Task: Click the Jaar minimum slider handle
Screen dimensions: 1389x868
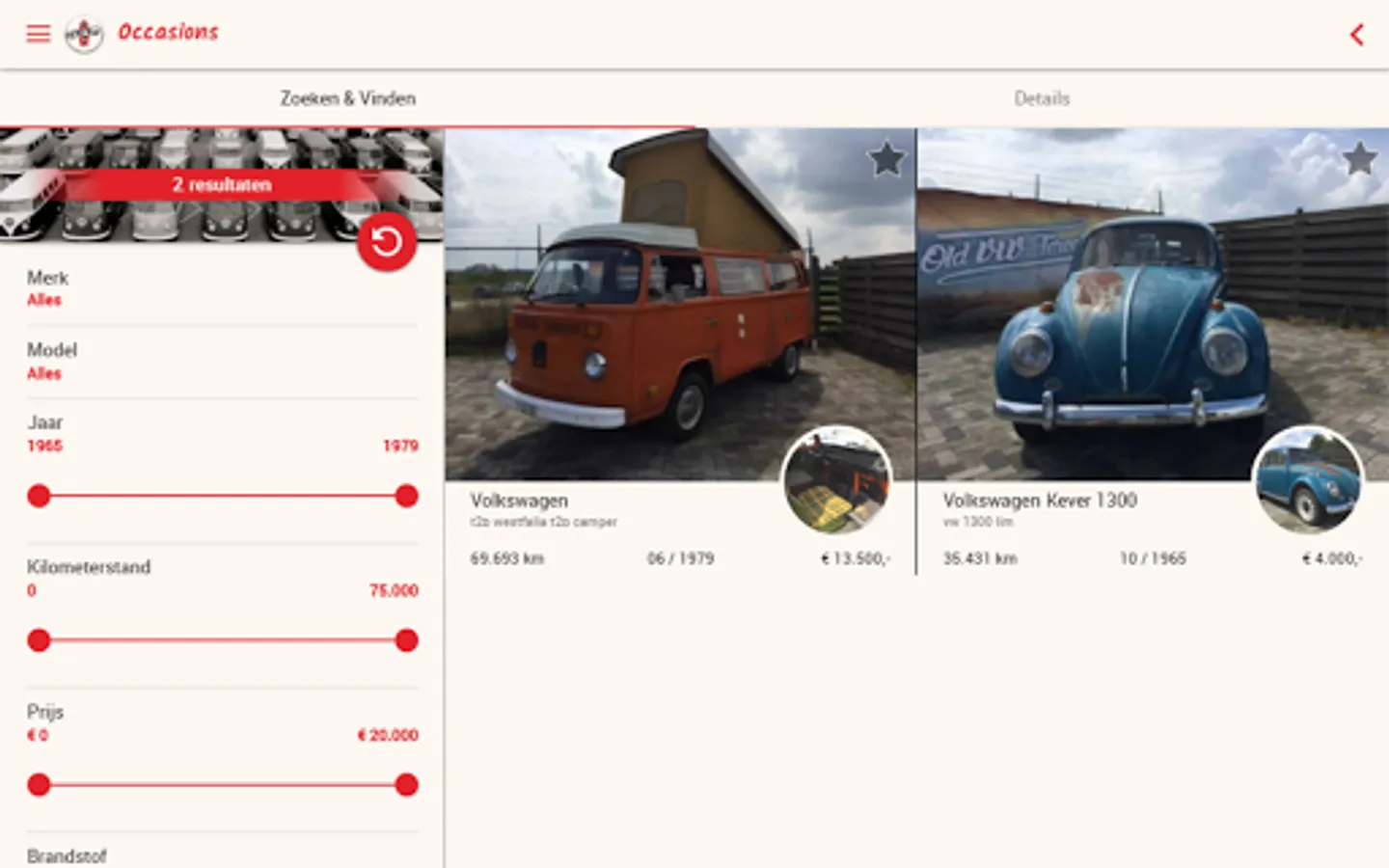Action: tap(39, 496)
